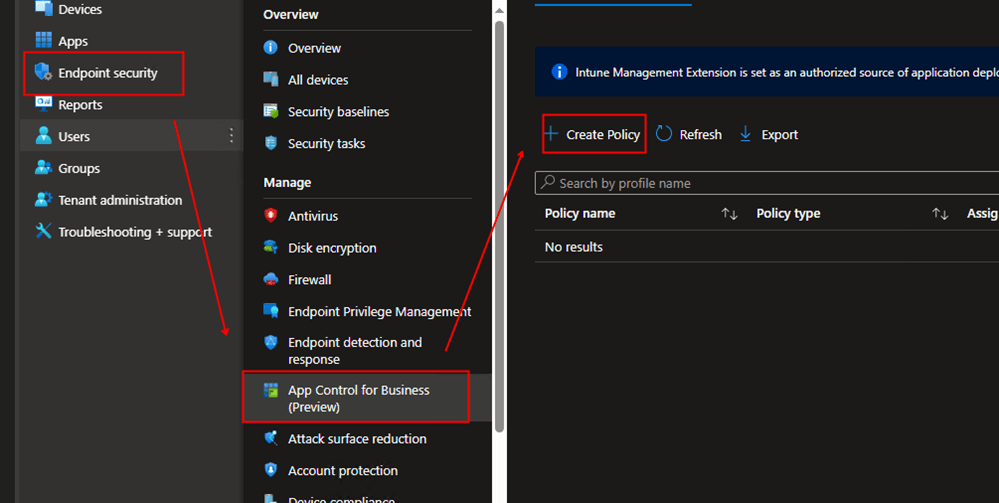Click the Policy type column header
999x503 pixels.
coord(788,214)
